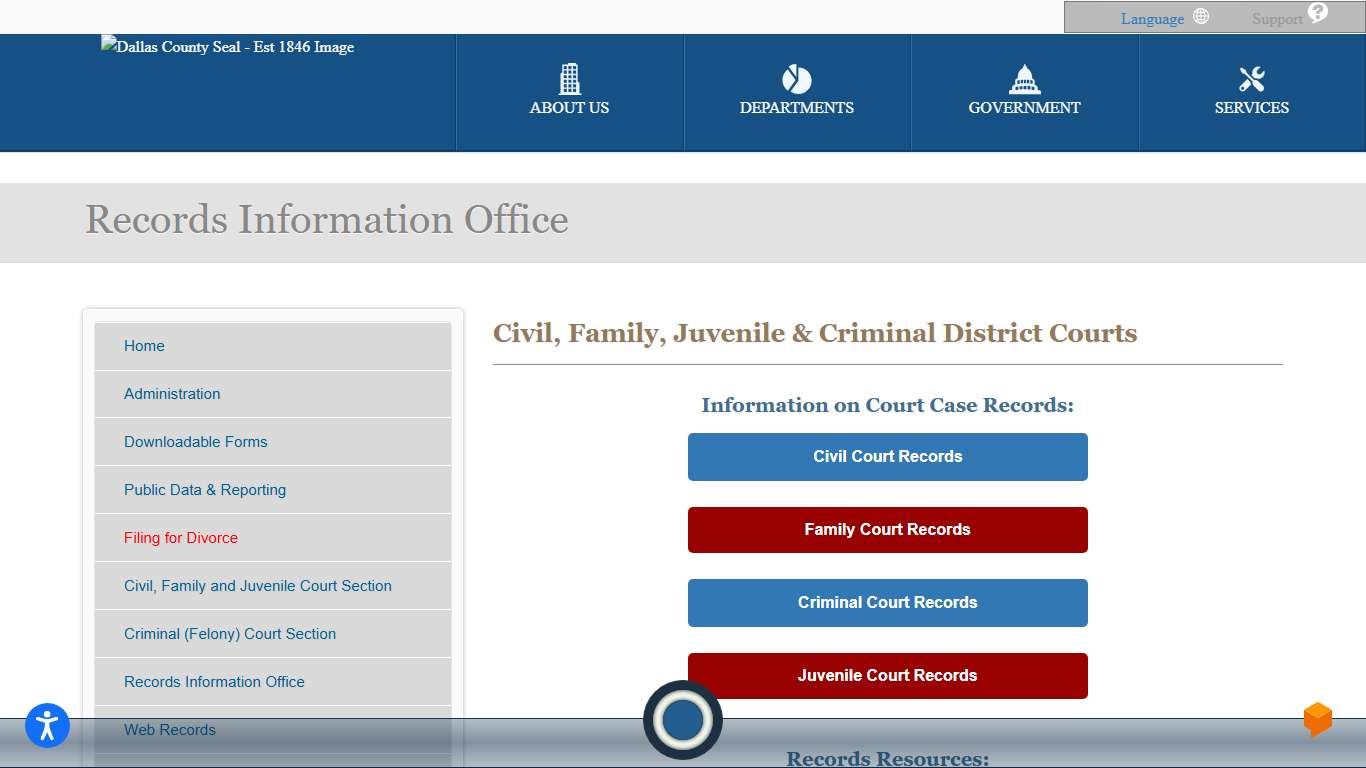
Task: Select Filing for Divorce in the sidebar
Action: pyautogui.click(x=180, y=538)
